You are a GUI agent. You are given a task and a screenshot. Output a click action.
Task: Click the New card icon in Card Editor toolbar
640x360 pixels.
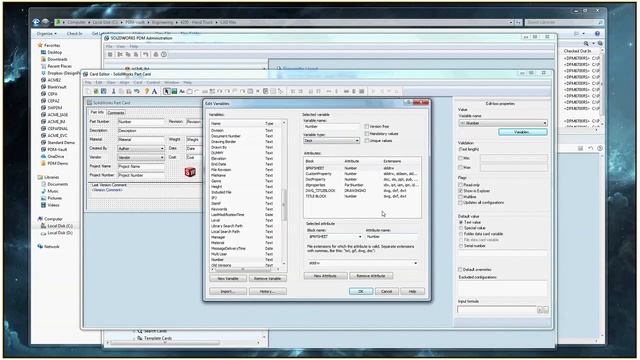click(88, 91)
